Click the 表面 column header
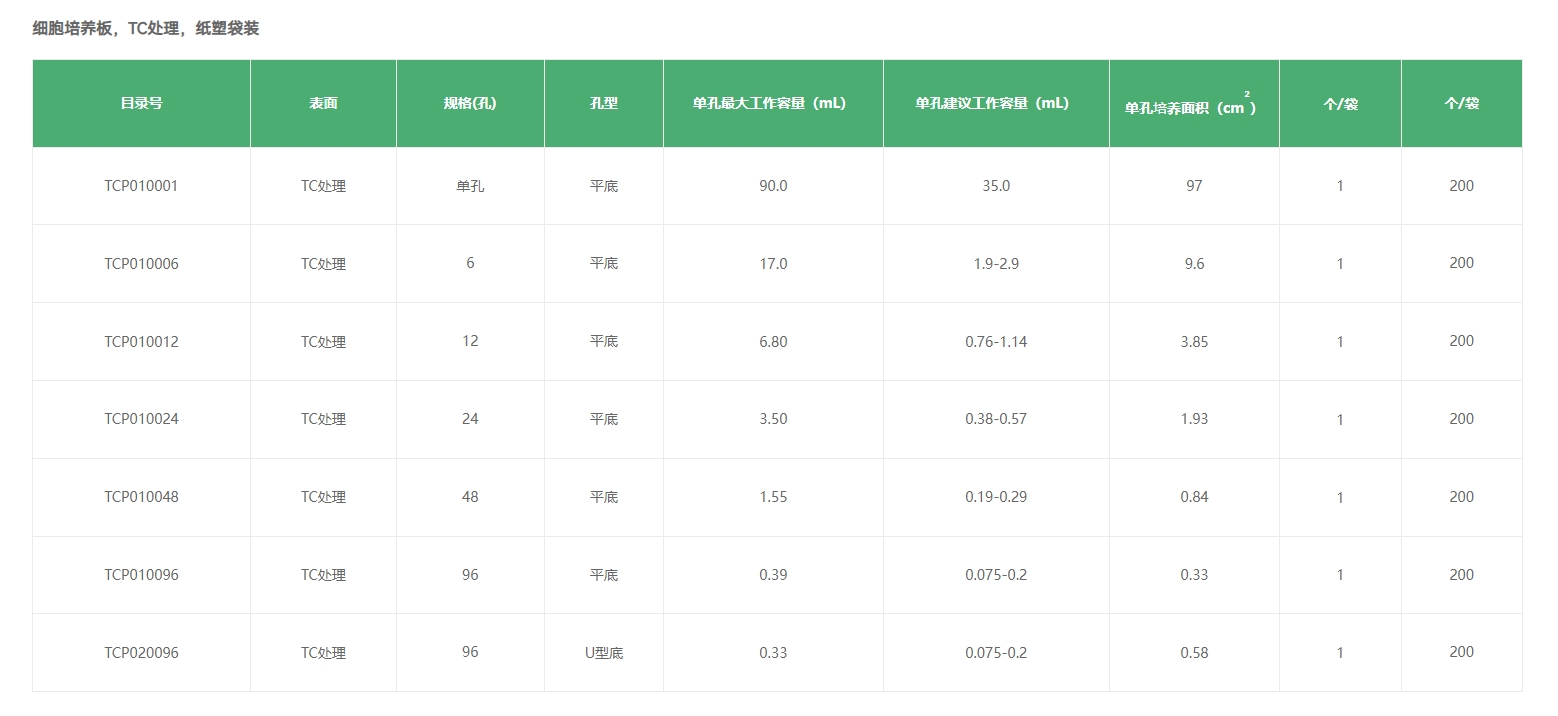1558x716 pixels. pos(323,103)
